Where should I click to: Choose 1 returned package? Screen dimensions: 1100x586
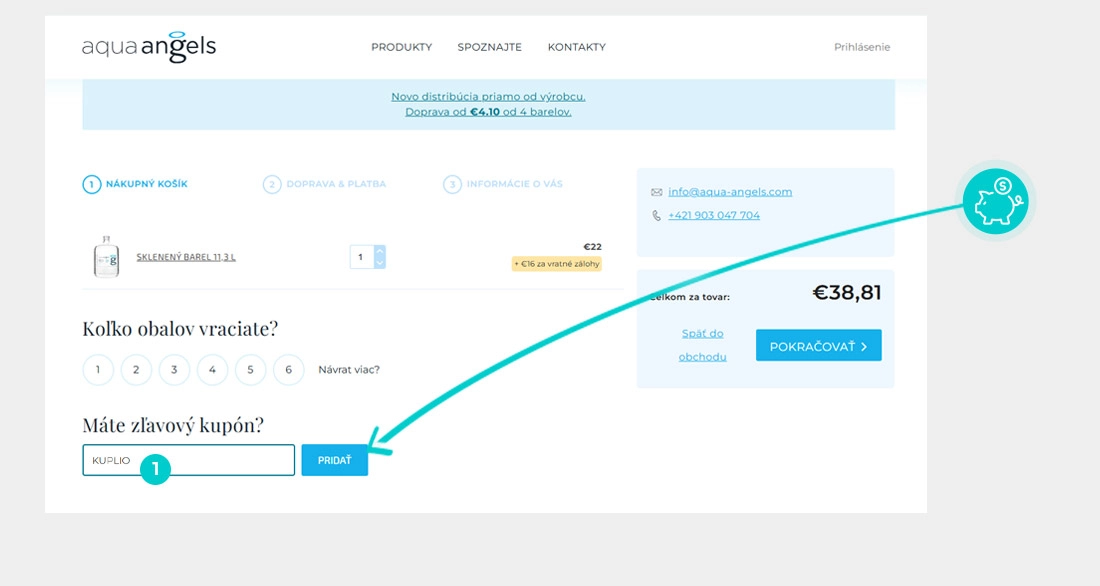coord(98,370)
